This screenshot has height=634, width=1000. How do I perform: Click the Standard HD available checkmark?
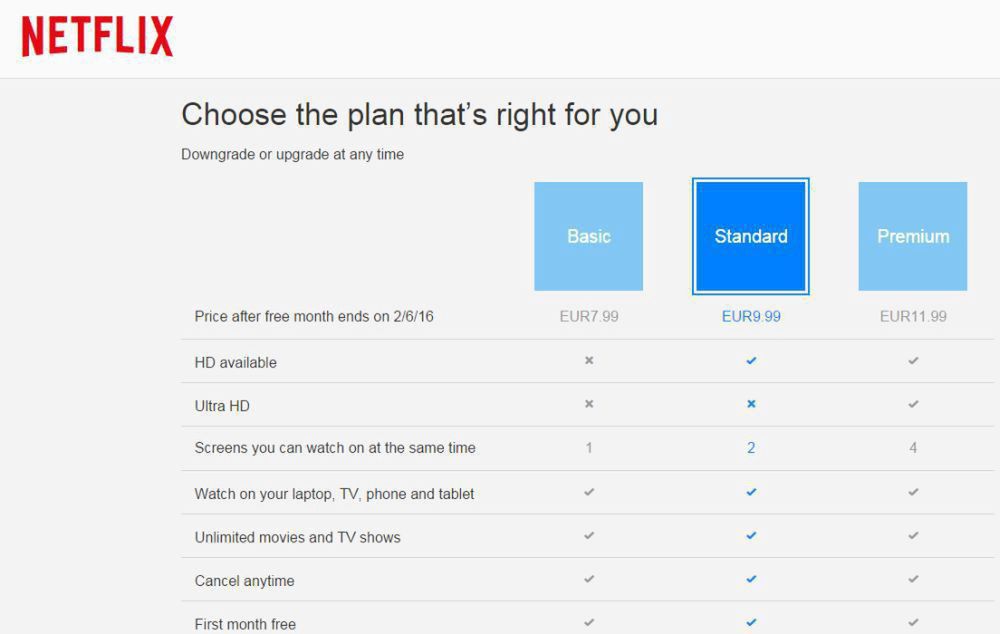click(751, 360)
